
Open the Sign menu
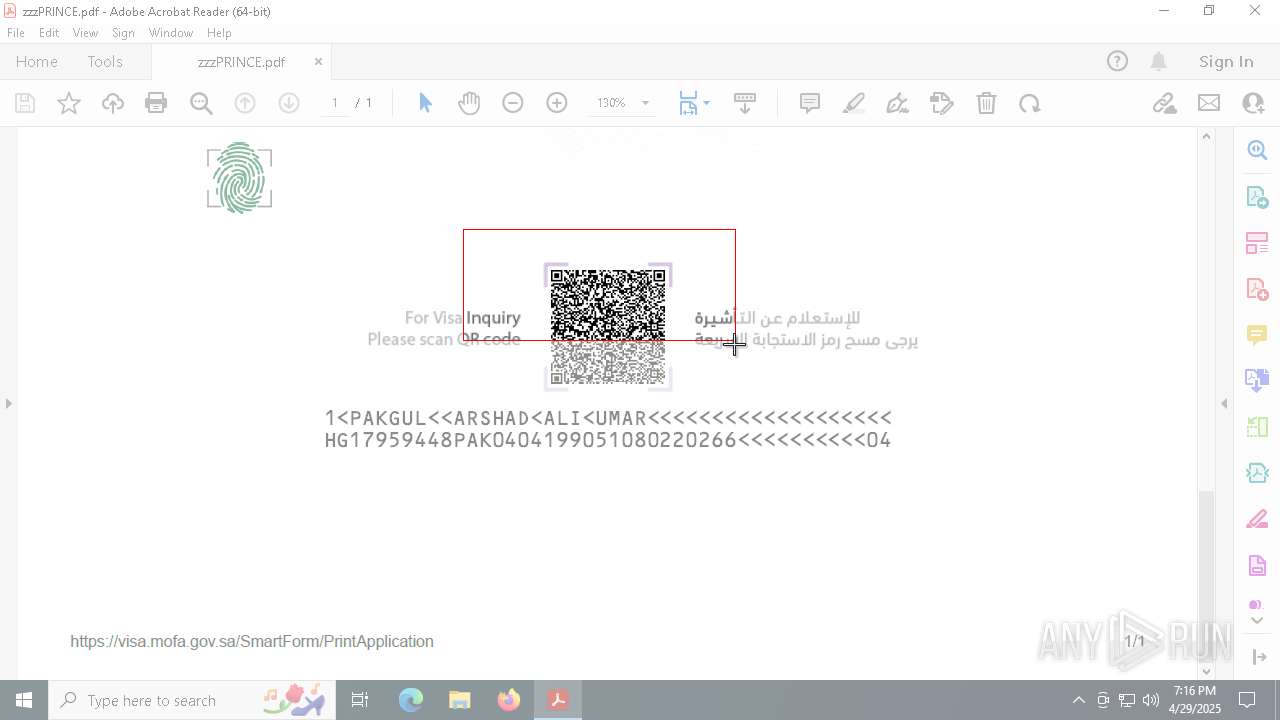[123, 33]
